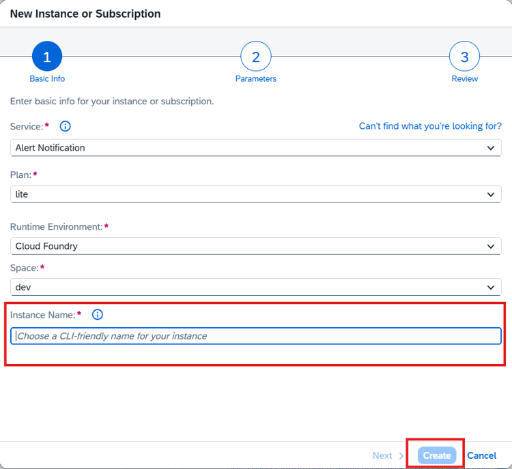Expand the Space dropdown set to dev

click(x=256, y=287)
